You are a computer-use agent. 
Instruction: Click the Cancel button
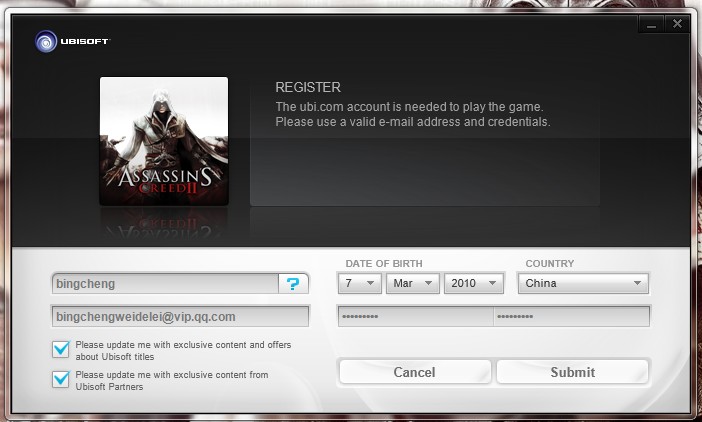click(415, 372)
